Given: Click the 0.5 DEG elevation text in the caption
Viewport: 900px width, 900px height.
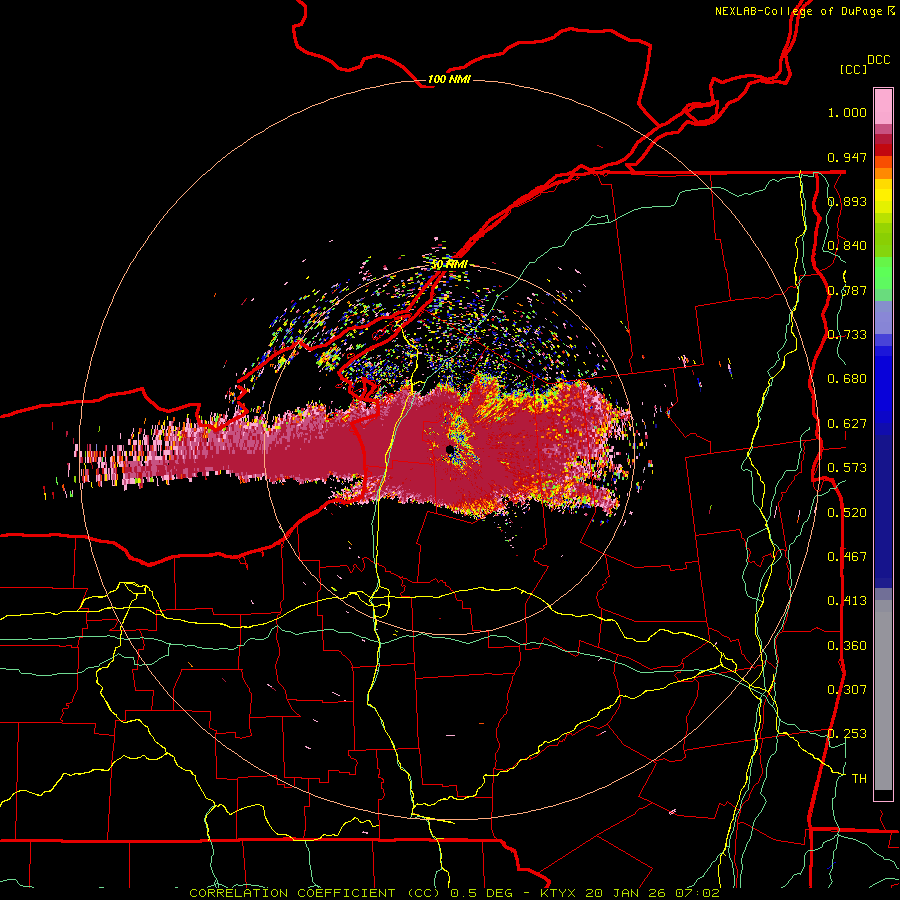Looking at the screenshot, I should pyautogui.click(x=480, y=893).
